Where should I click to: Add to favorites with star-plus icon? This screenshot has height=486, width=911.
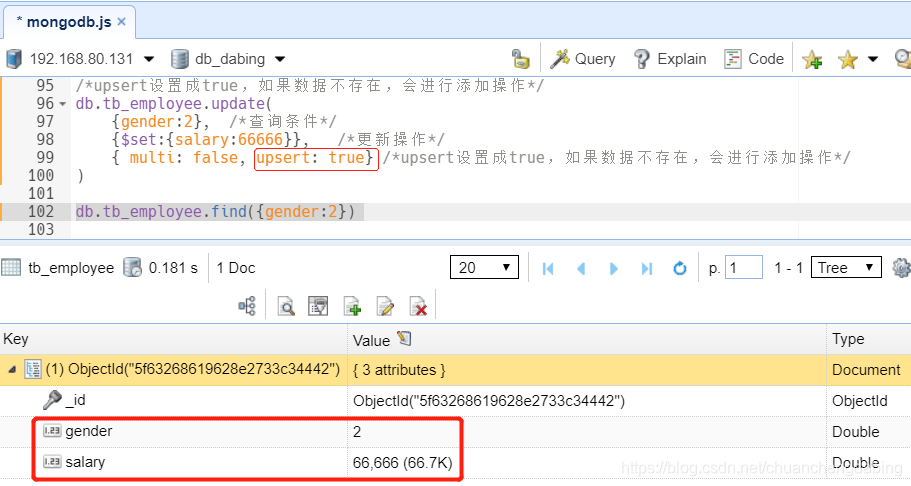coord(812,59)
